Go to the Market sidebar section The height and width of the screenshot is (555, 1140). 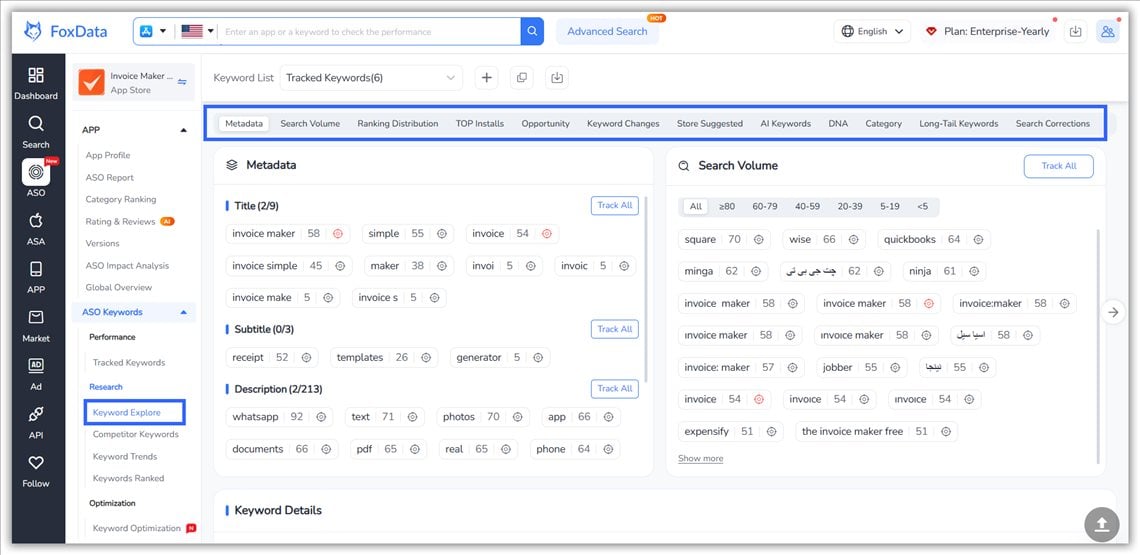36,326
